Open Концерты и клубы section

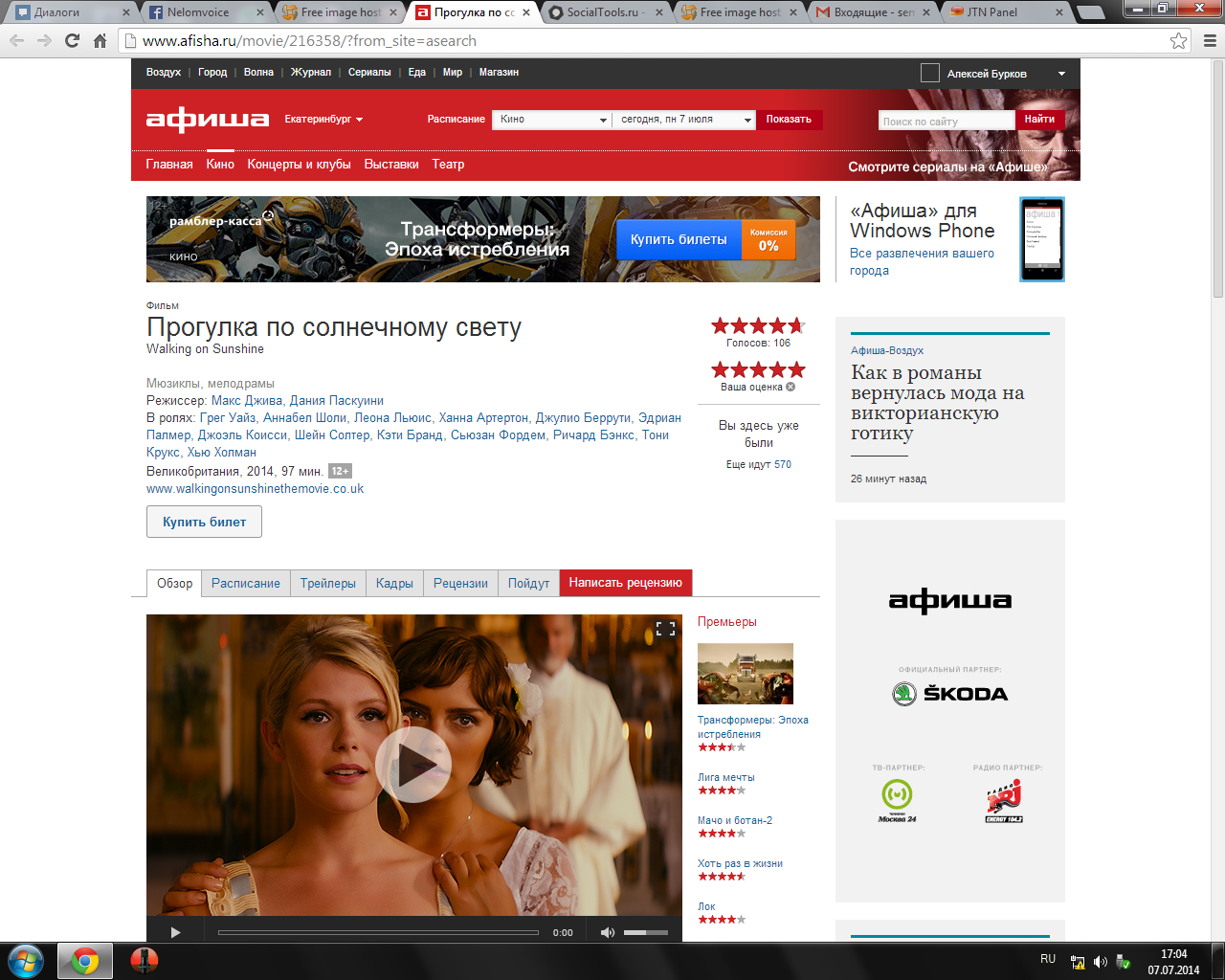pyautogui.click(x=300, y=165)
